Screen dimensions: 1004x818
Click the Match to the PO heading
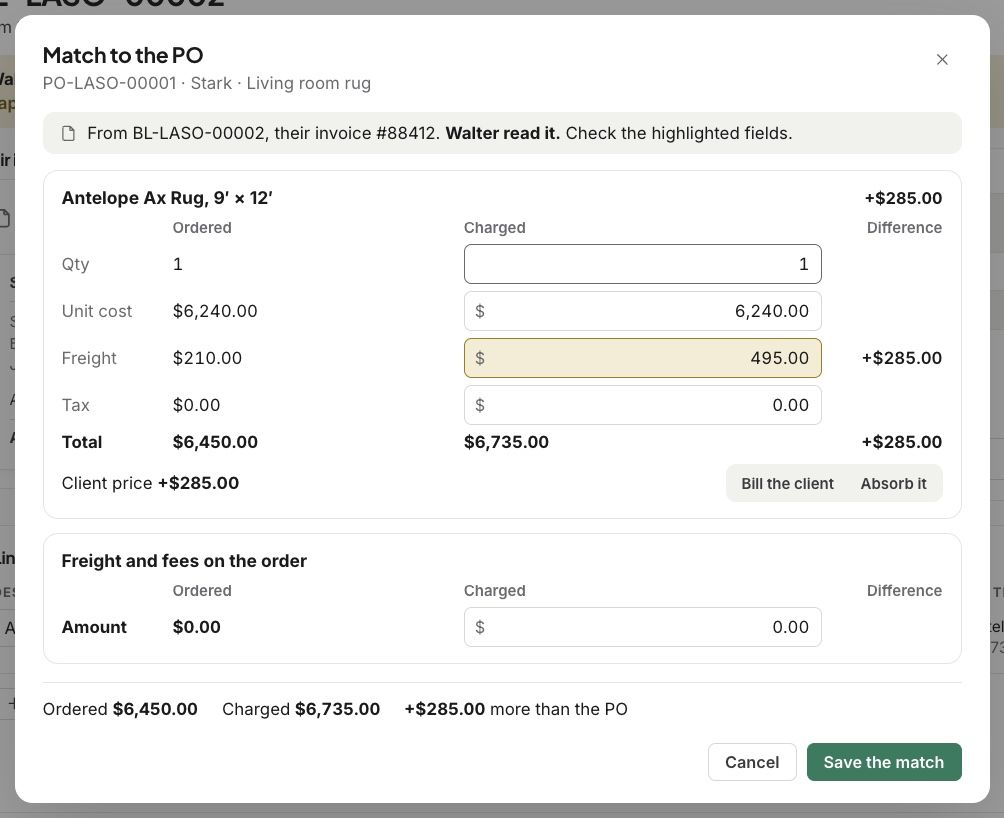tap(123, 56)
